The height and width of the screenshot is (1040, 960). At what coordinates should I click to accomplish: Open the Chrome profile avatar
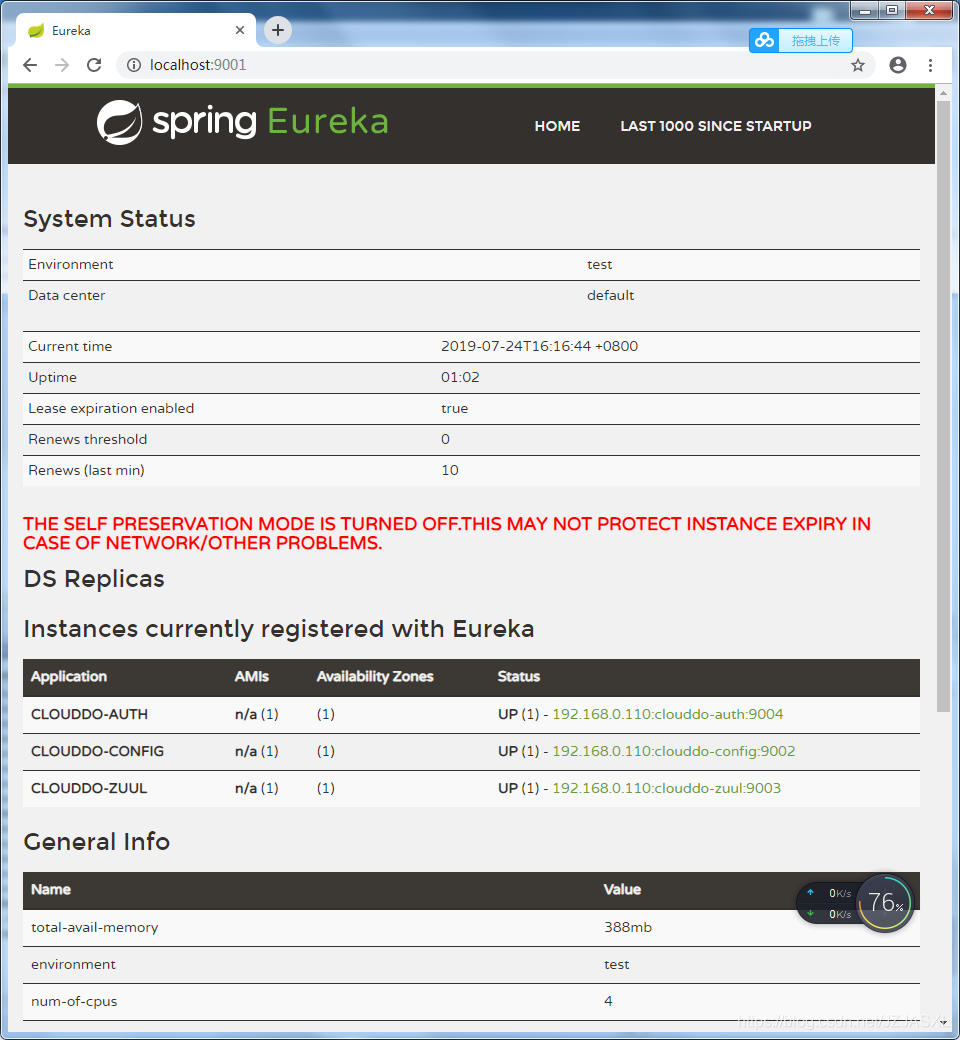898,65
